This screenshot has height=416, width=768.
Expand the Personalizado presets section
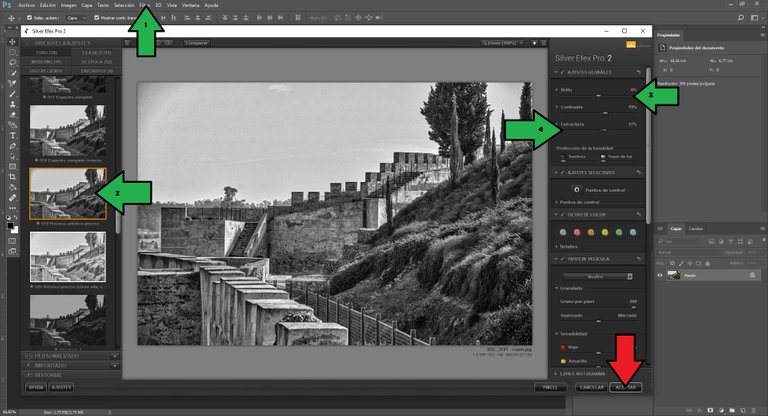[71, 356]
